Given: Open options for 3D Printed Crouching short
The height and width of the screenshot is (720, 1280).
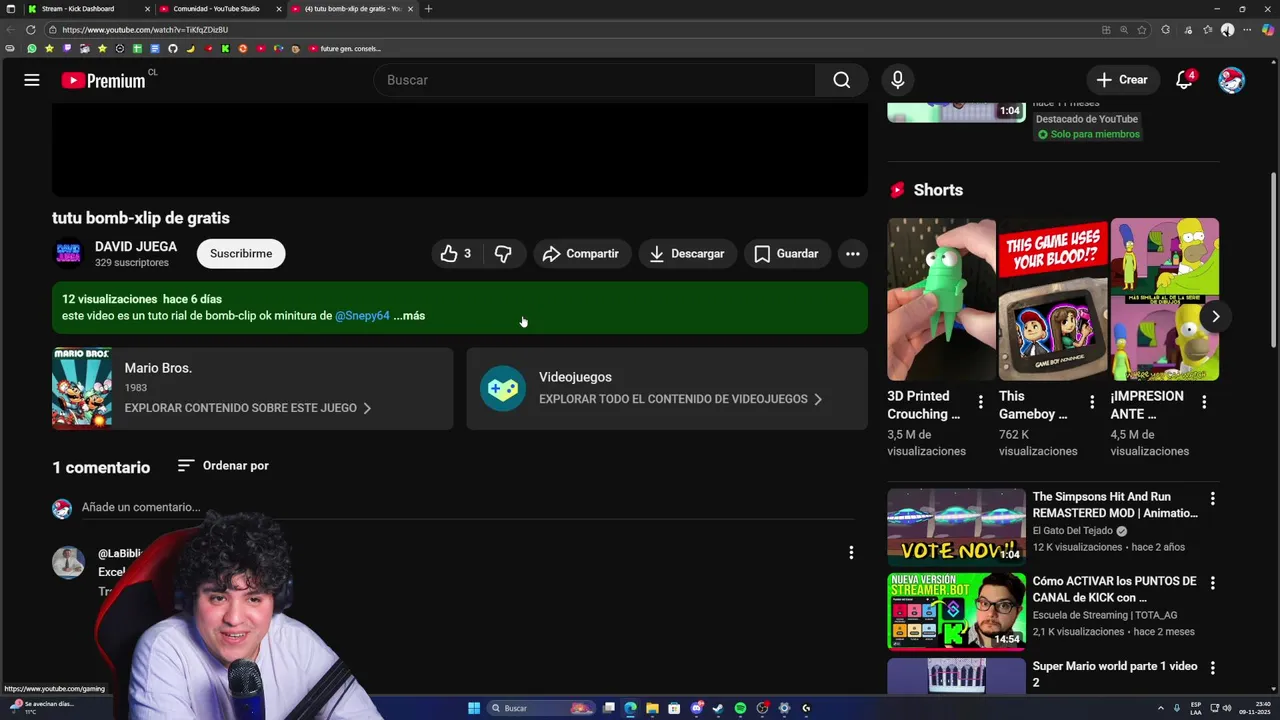Looking at the screenshot, I should click(981, 402).
